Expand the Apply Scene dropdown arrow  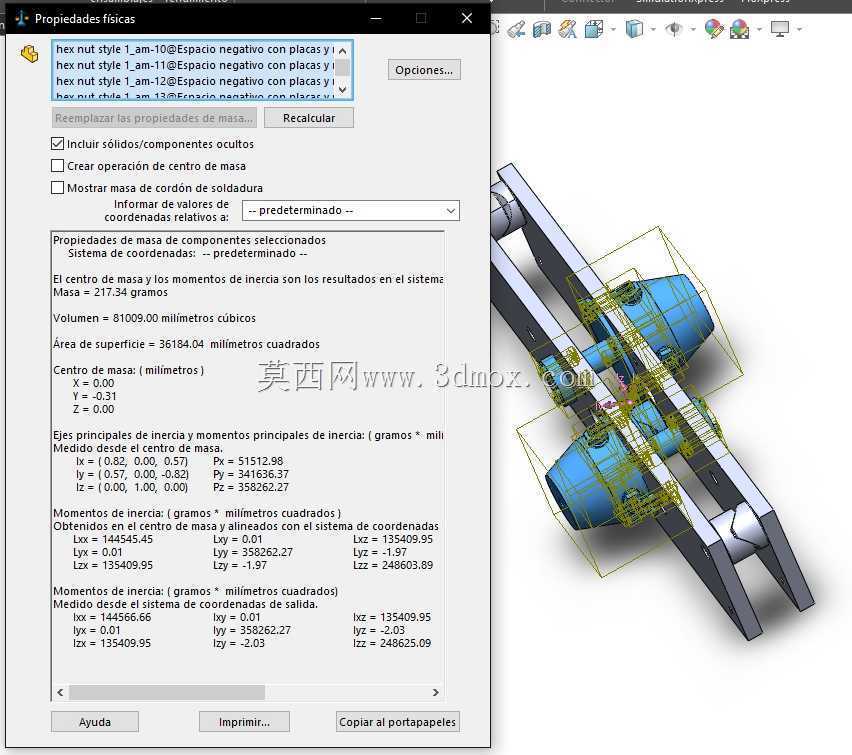(x=759, y=29)
